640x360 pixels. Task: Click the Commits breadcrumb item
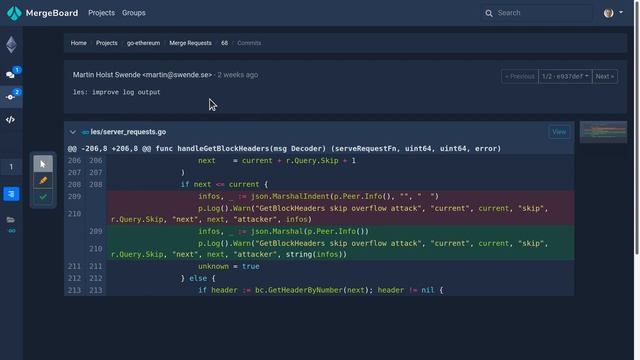coord(249,43)
